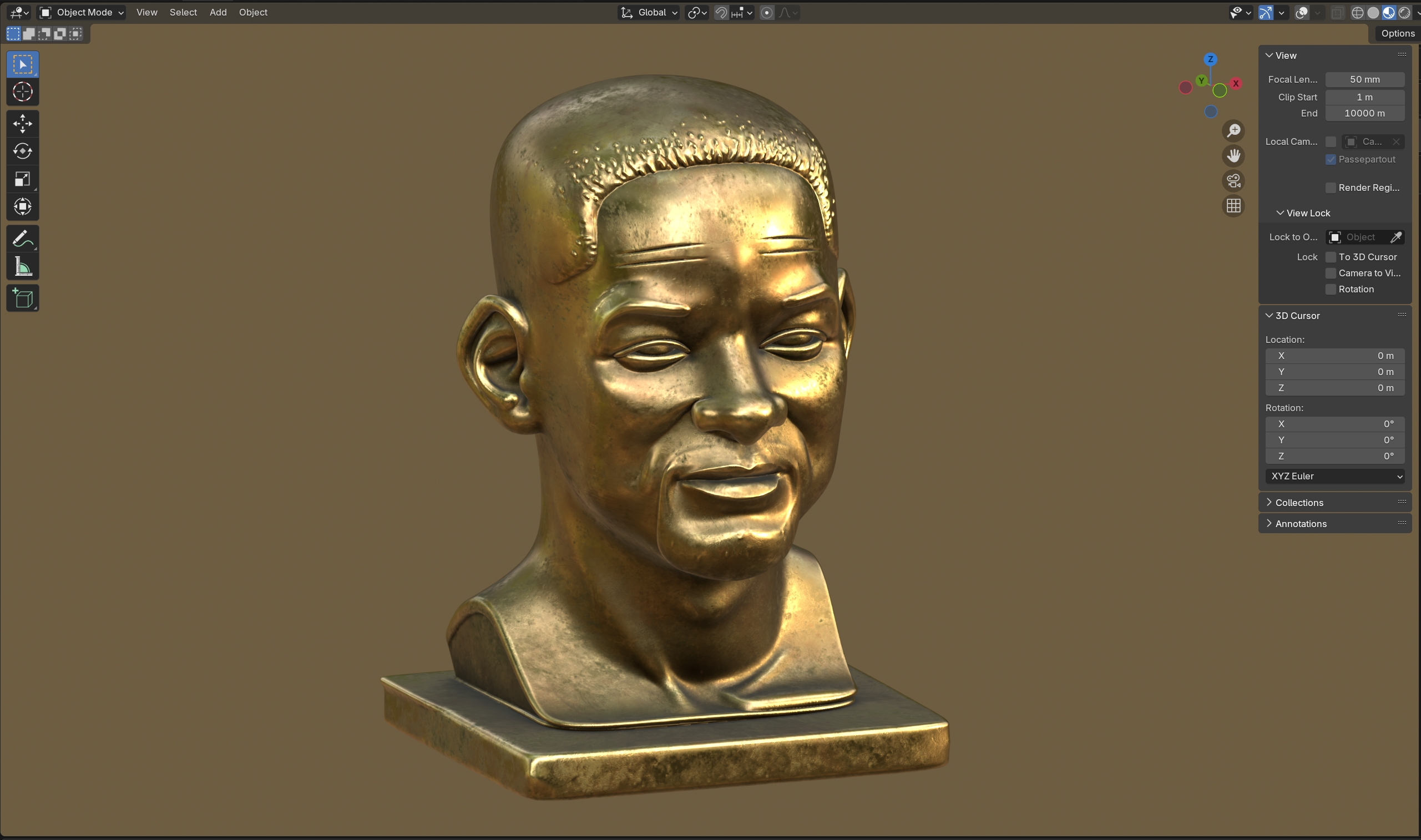This screenshot has height=840, width=1421.
Task: Activate the Move tool
Action: pos(23,123)
